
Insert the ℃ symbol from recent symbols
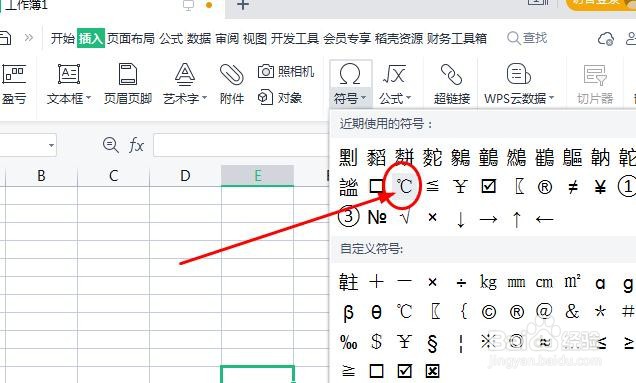pos(404,187)
